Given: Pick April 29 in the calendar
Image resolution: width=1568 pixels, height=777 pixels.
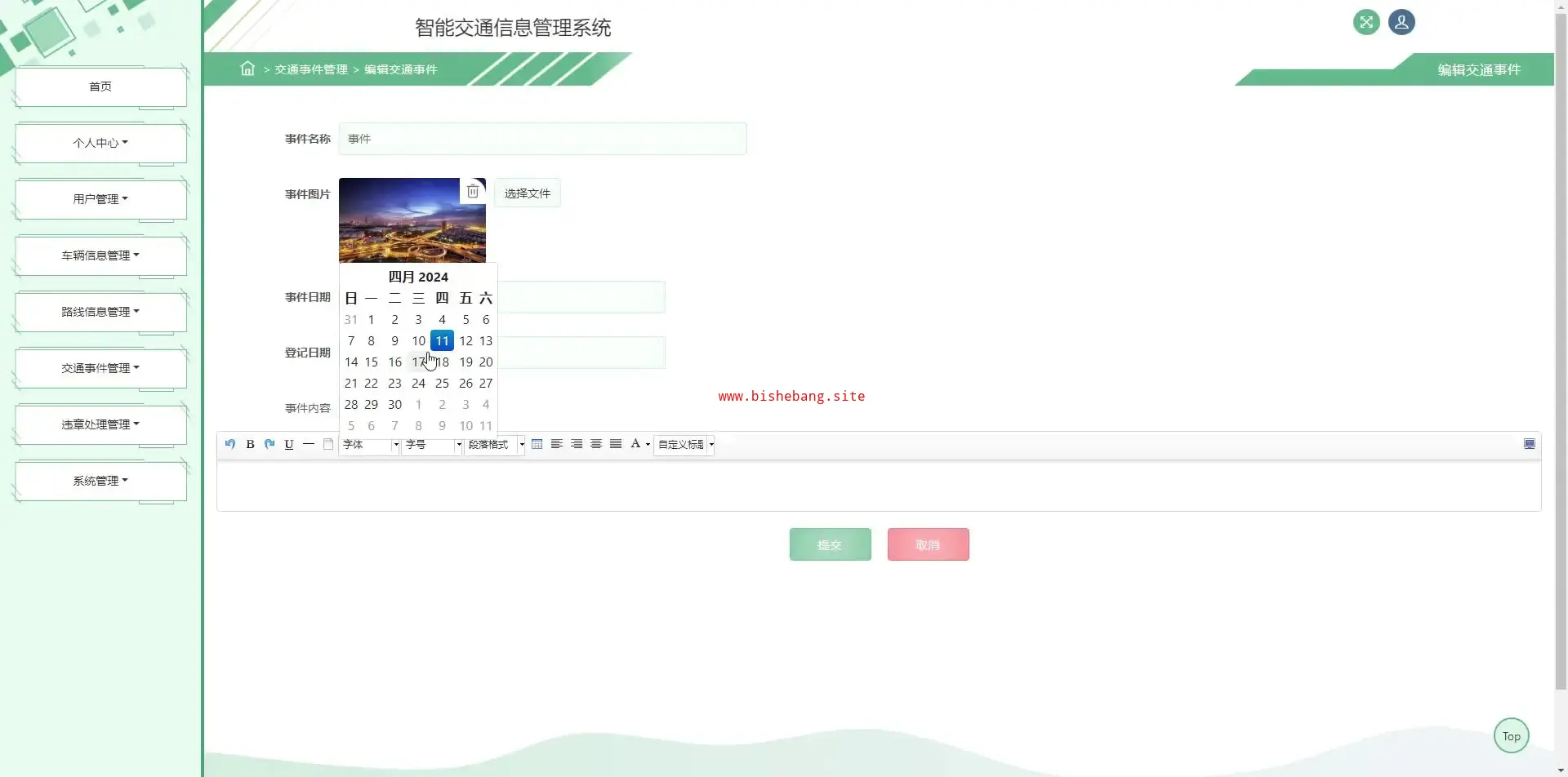Looking at the screenshot, I should (x=371, y=404).
